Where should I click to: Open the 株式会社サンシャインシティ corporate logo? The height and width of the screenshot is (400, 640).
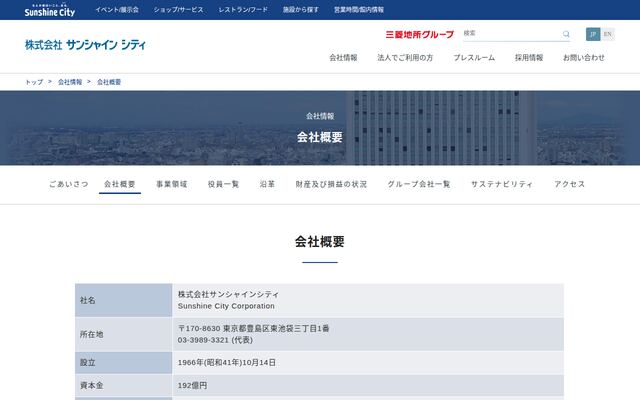[85, 44]
